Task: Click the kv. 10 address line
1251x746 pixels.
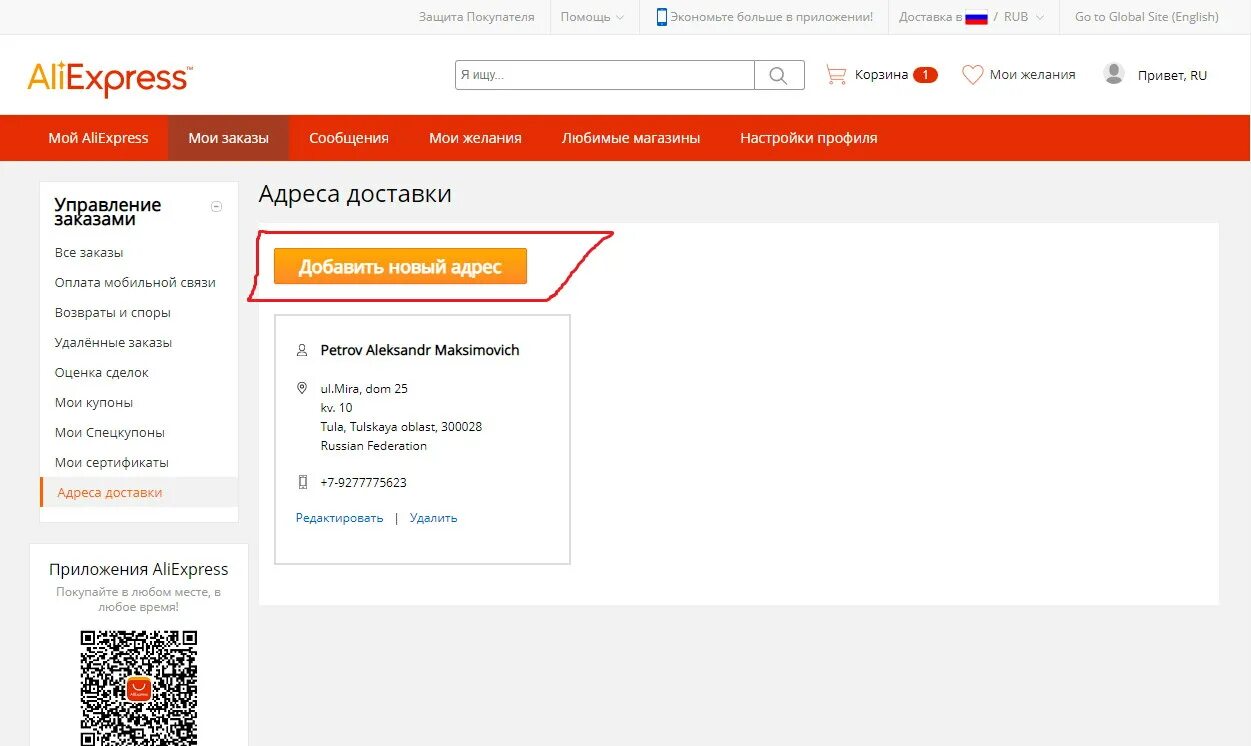Action: [x=336, y=407]
